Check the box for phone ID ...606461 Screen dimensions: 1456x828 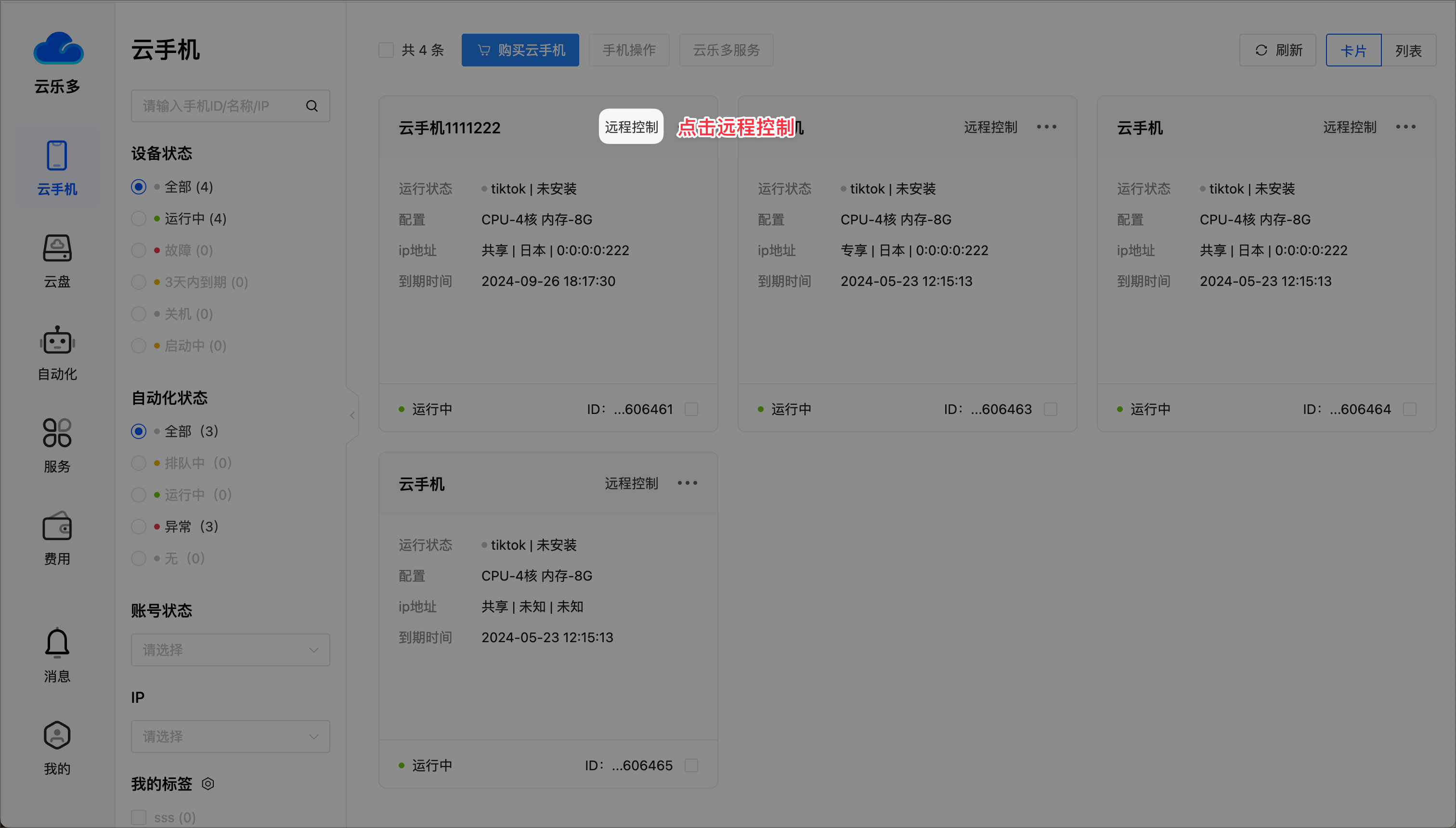(x=691, y=409)
